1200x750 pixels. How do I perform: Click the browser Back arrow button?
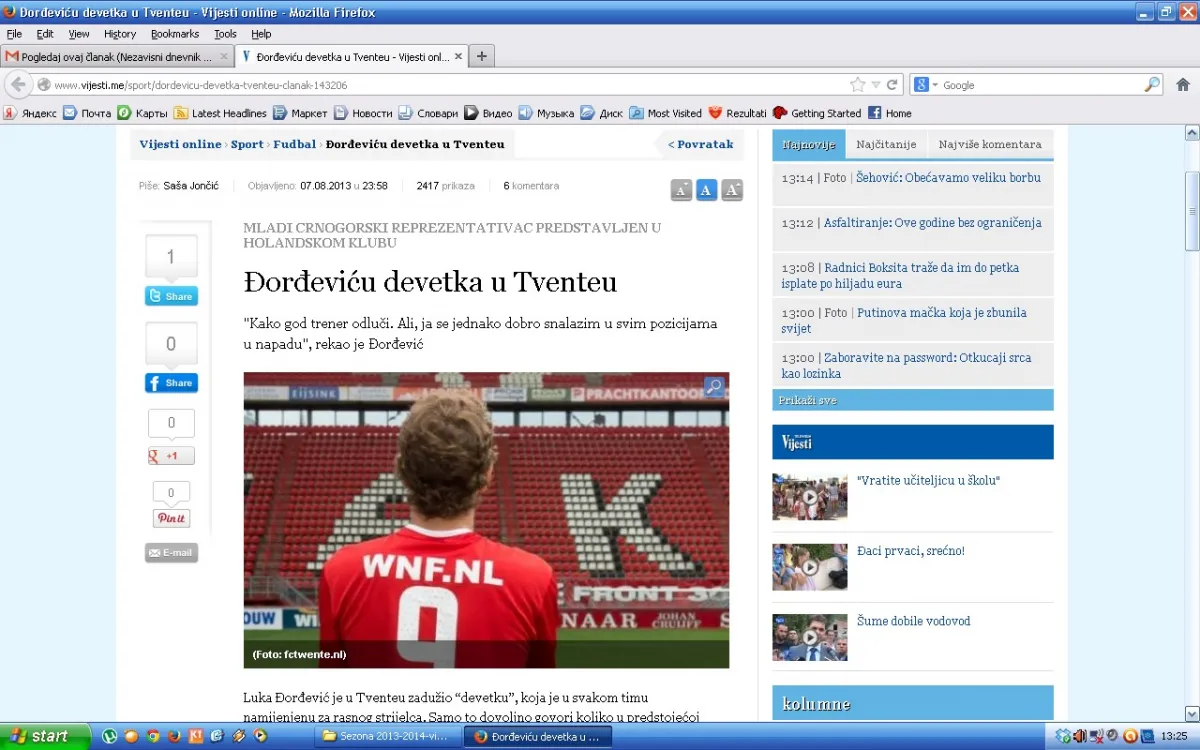coord(17,85)
